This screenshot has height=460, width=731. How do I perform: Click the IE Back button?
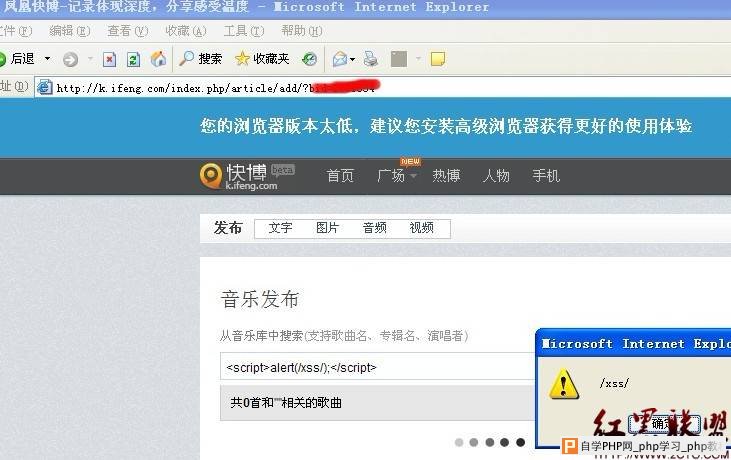point(18,59)
